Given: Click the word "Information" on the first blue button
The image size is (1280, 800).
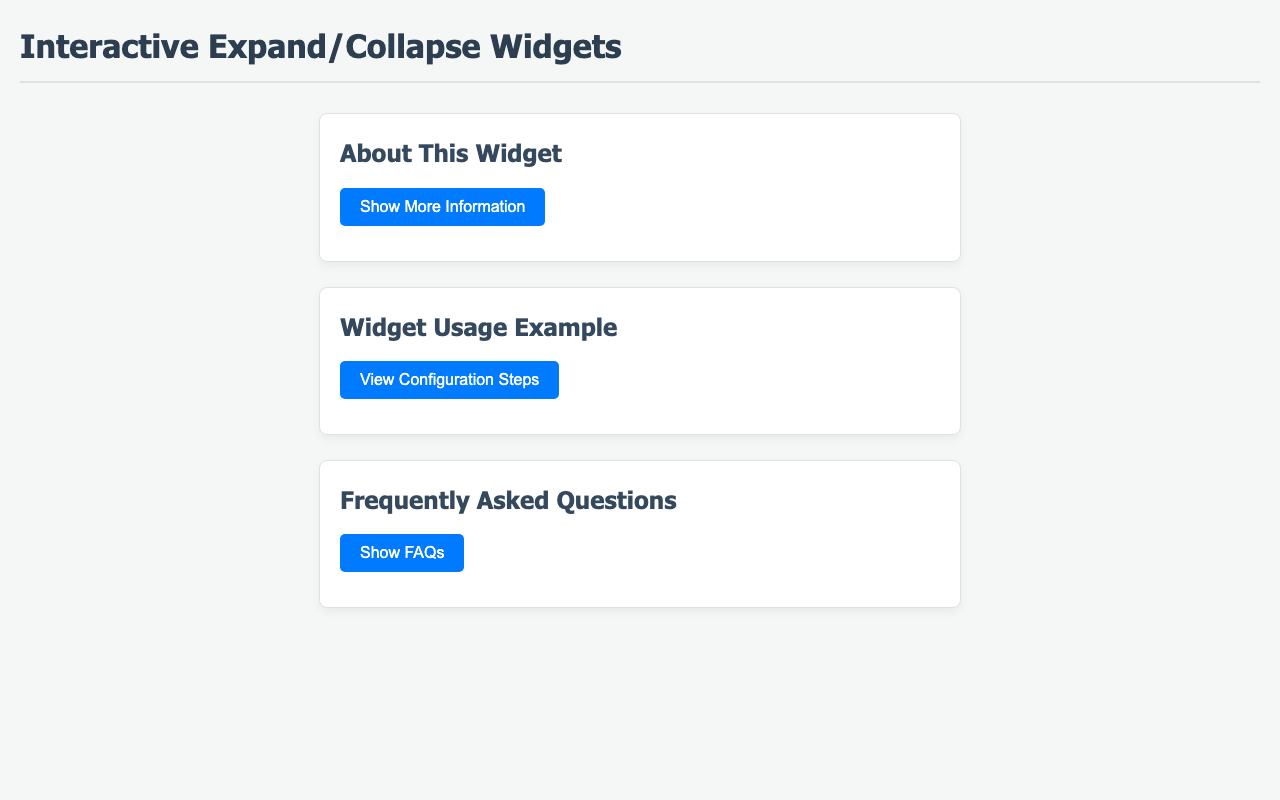Looking at the screenshot, I should point(484,207).
